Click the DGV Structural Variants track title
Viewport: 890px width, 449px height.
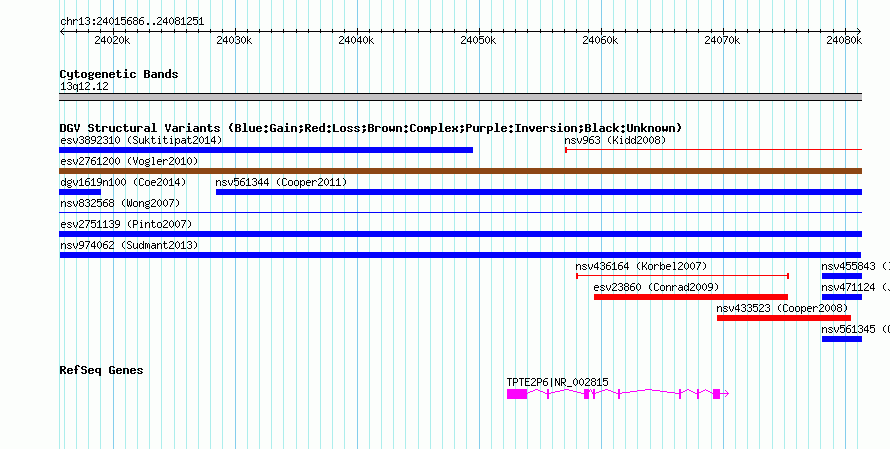371,128
